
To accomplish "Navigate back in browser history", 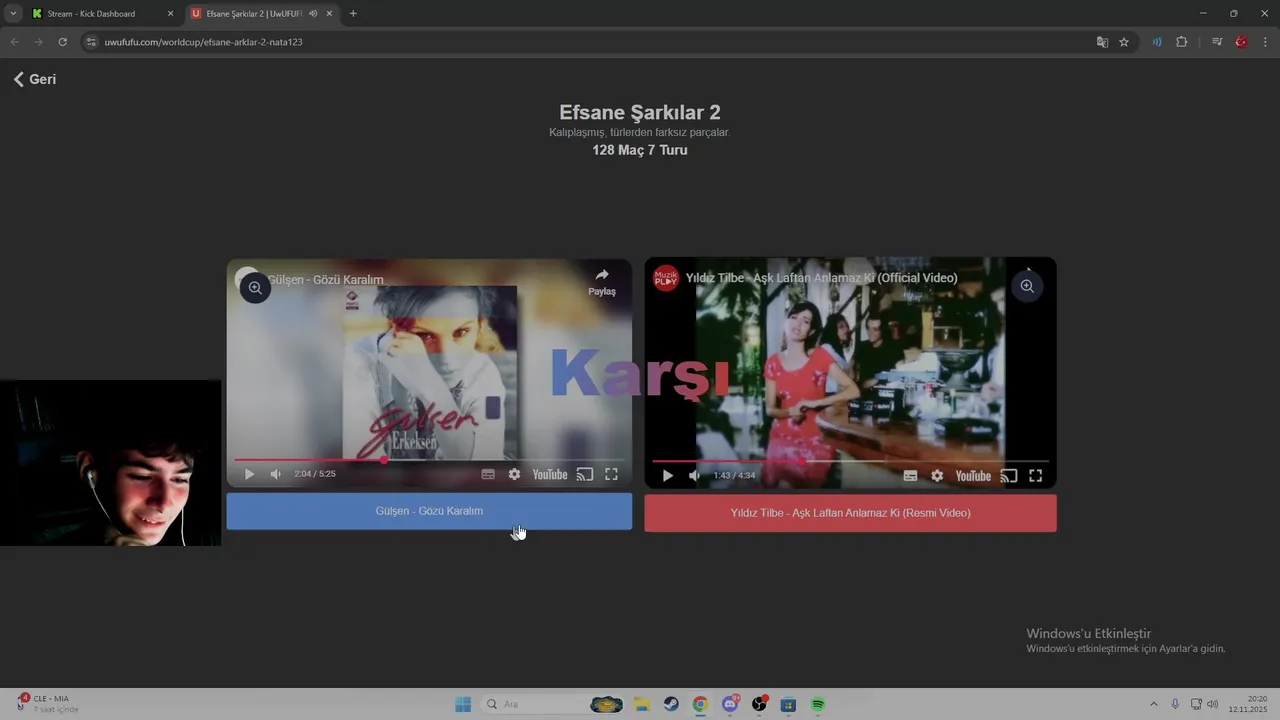I will [x=14, y=42].
